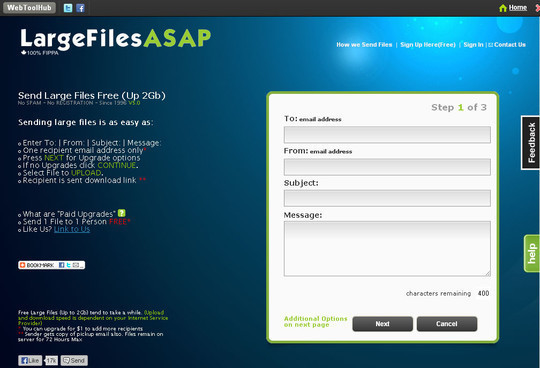
Task: Click the red FREE text
Action: pyautogui.click(x=119, y=222)
